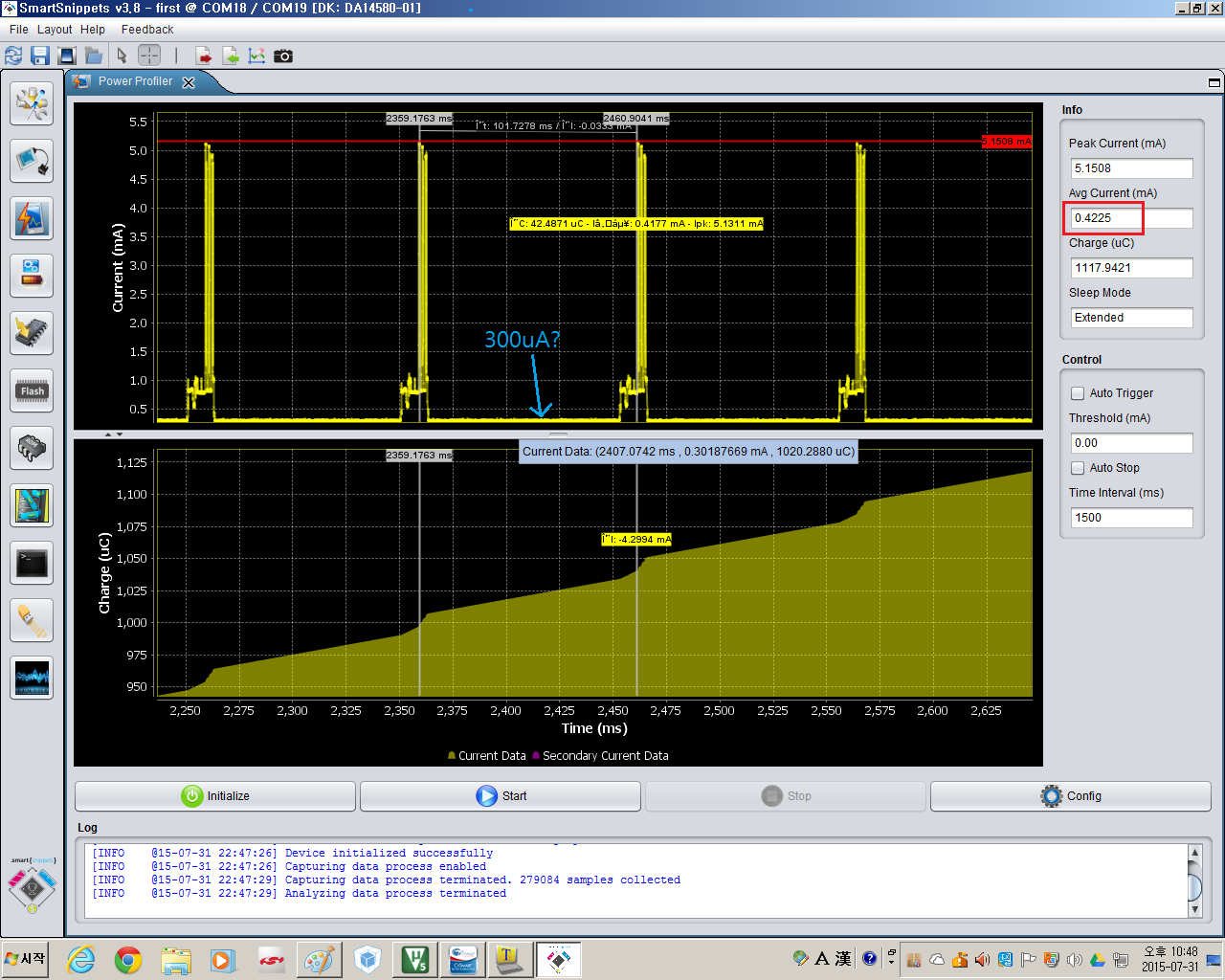Click the Avg Current value field
1225x980 pixels.
[x=1131, y=218]
